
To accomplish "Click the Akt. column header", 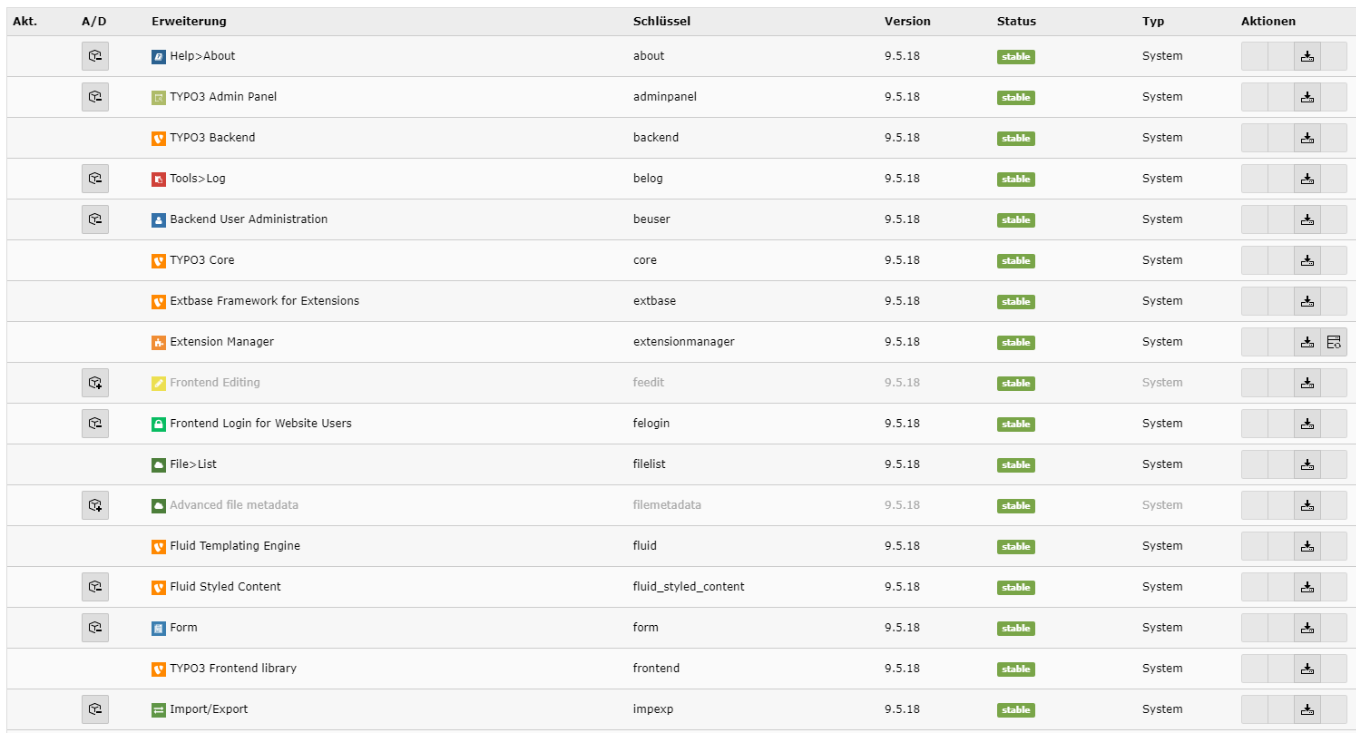I will click(x=25, y=21).
